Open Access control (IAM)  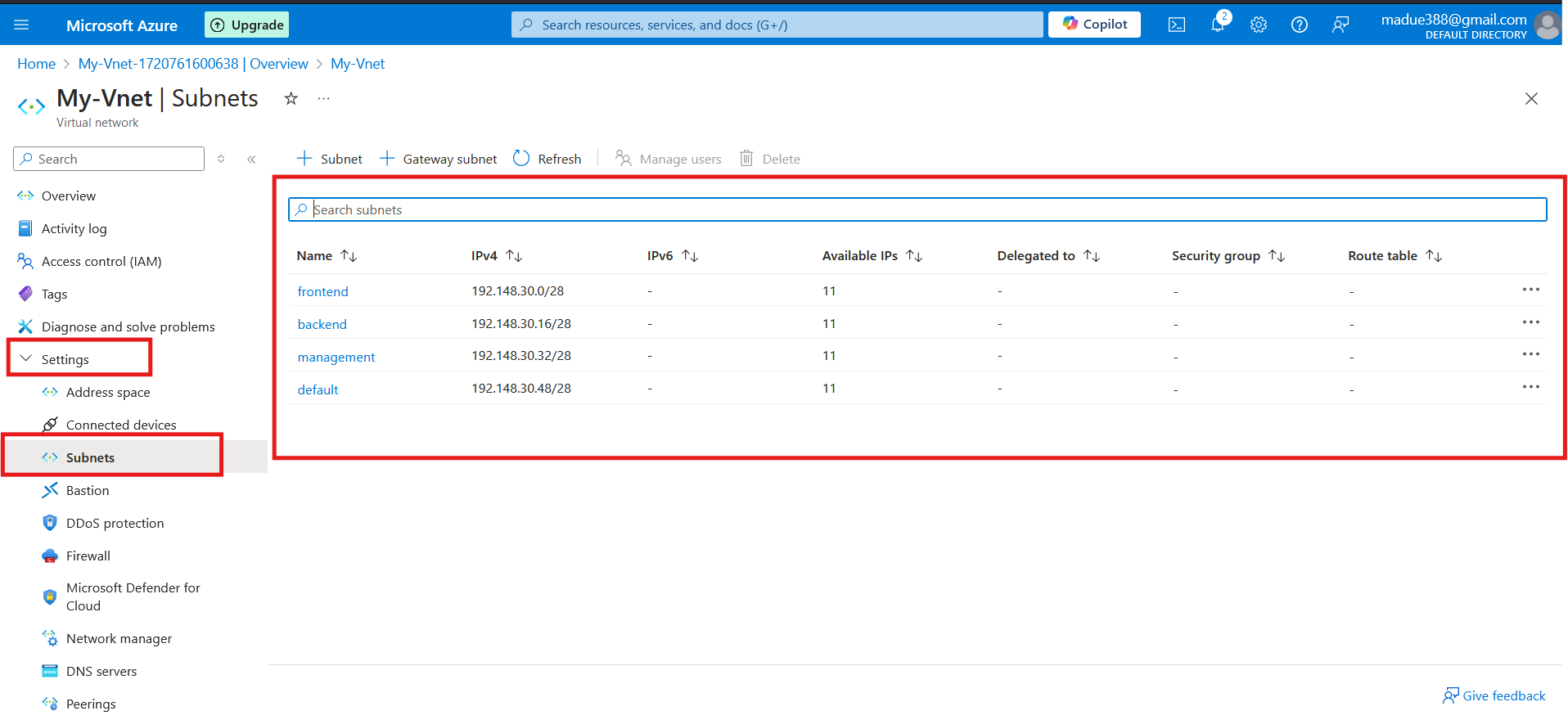(101, 262)
